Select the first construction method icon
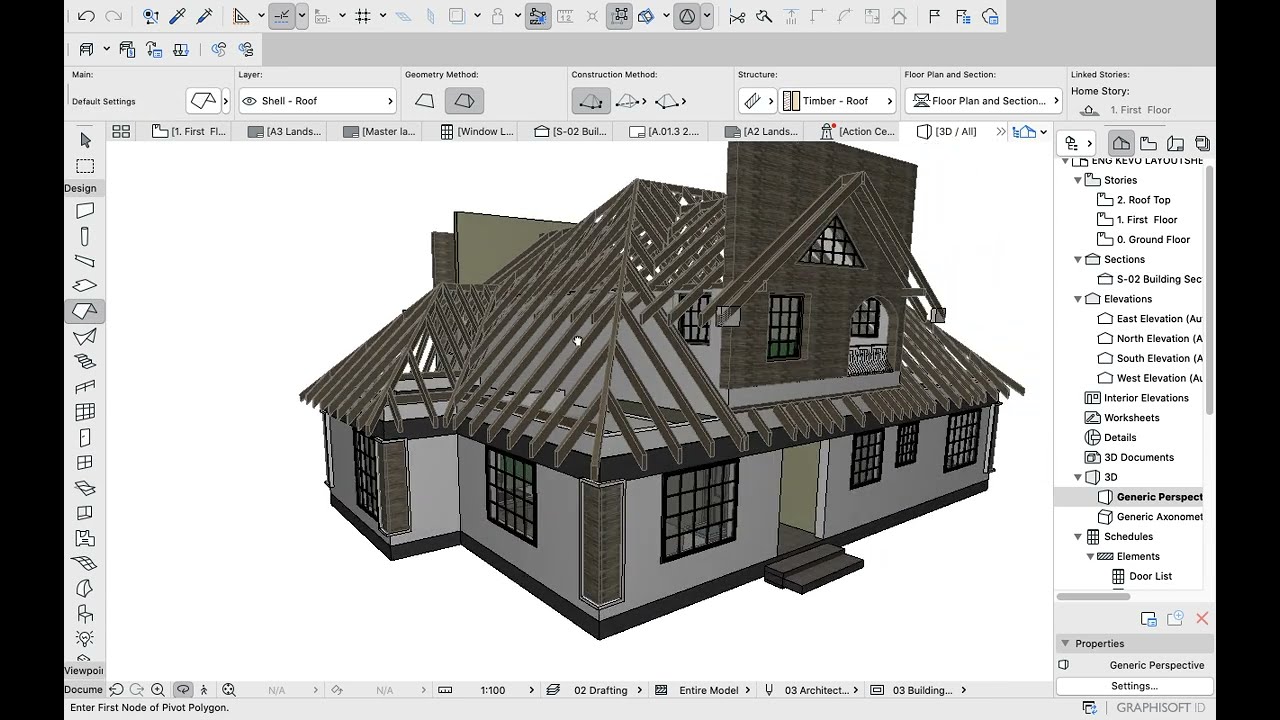Image resolution: width=1280 pixels, height=720 pixels. tap(591, 101)
